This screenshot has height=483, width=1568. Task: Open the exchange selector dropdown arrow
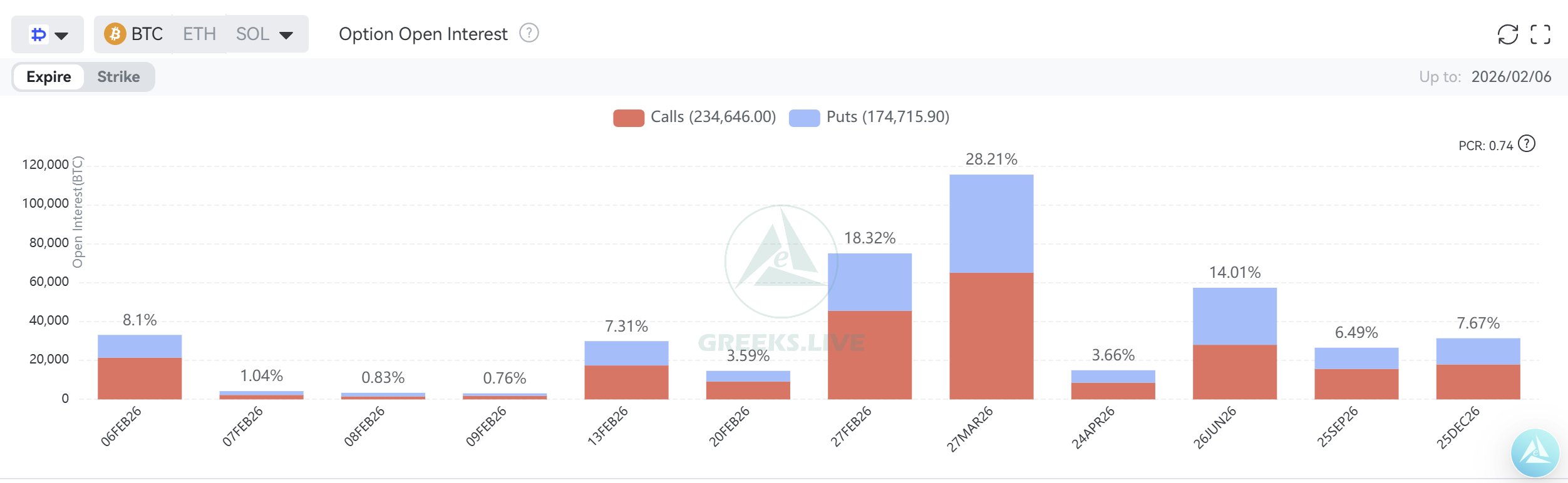[61, 35]
